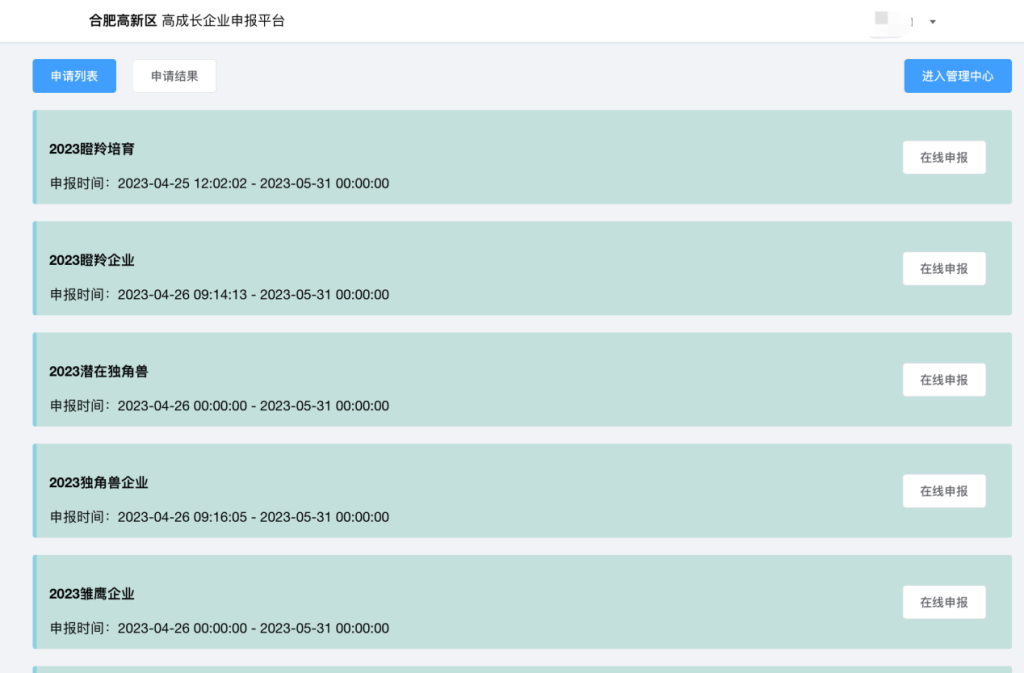1024x673 pixels.
Task: Click the 进入管理中心 button
Action: (957, 76)
